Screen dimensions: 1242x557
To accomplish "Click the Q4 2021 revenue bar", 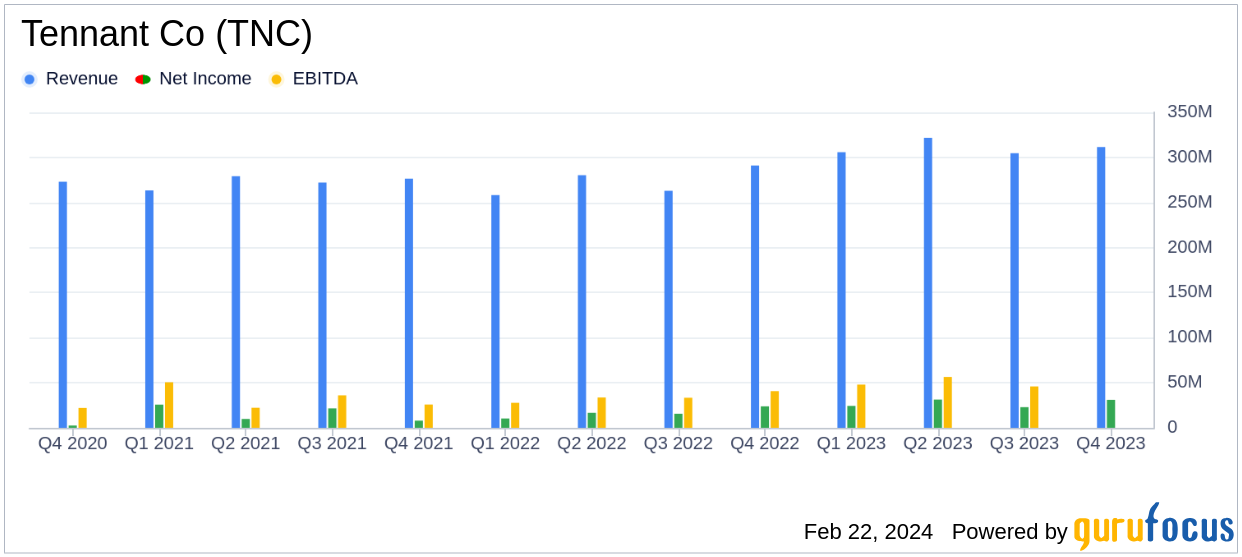I will coord(409,303).
